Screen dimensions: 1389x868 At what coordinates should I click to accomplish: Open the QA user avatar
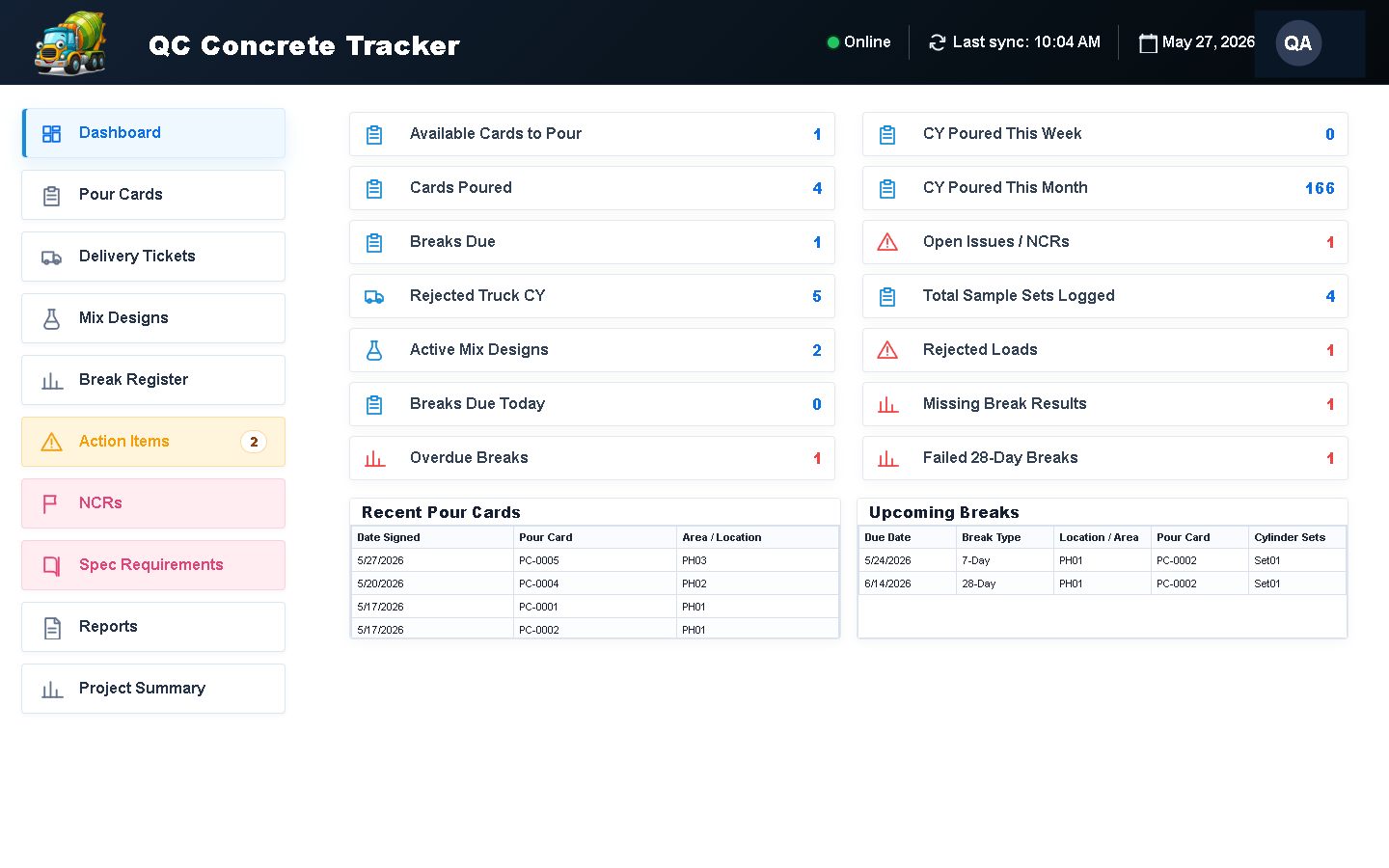pyautogui.click(x=1298, y=43)
